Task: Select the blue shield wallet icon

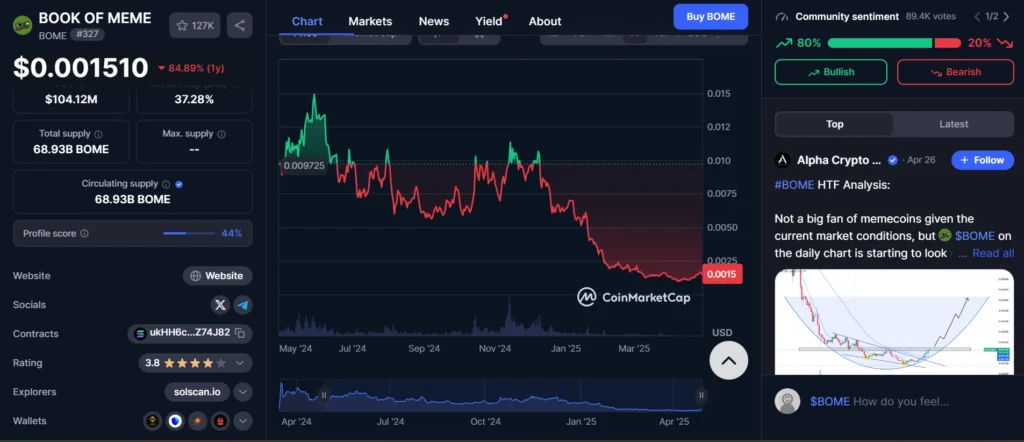Action: (x=175, y=421)
